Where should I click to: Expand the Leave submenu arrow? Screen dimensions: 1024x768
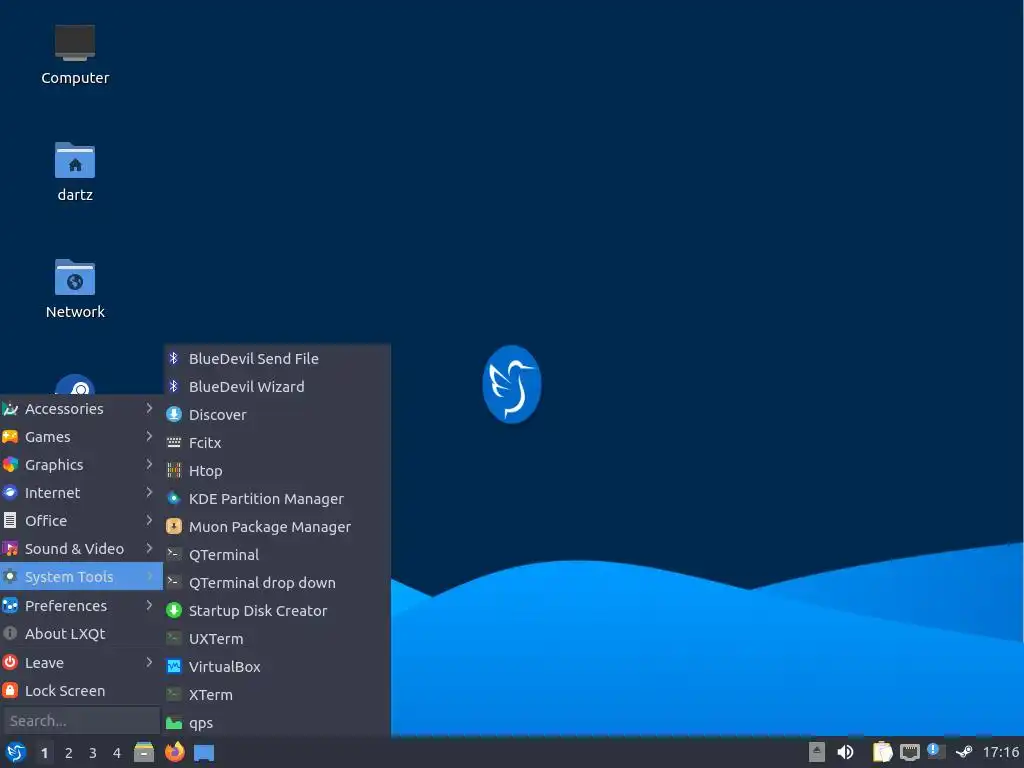pyautogui.click(x=149, y=662)
